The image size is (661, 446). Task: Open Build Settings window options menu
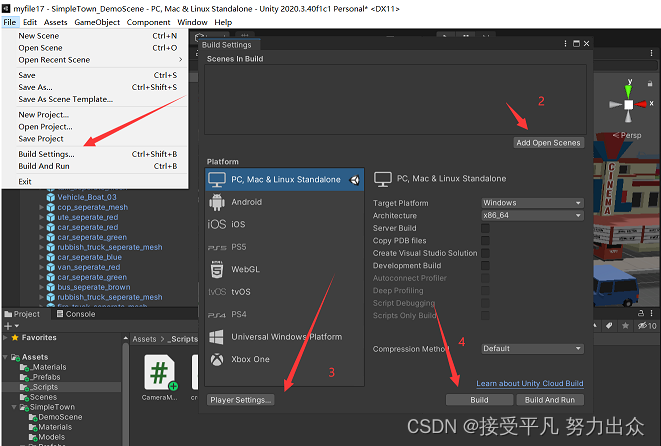(565, 44)
